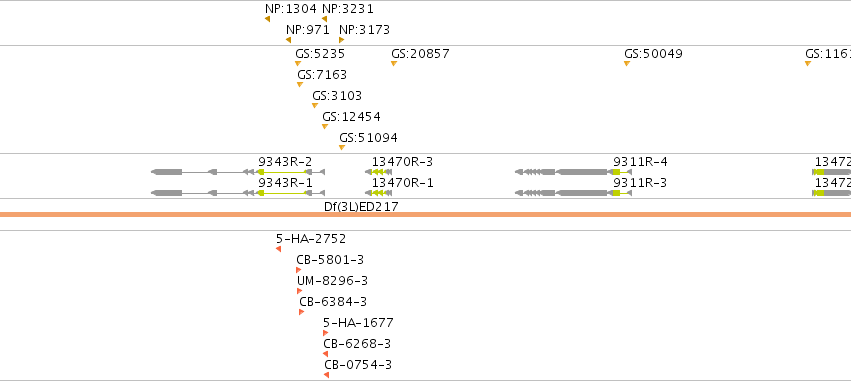Click the GS:20857 insertion triangle

pos(393,64)
